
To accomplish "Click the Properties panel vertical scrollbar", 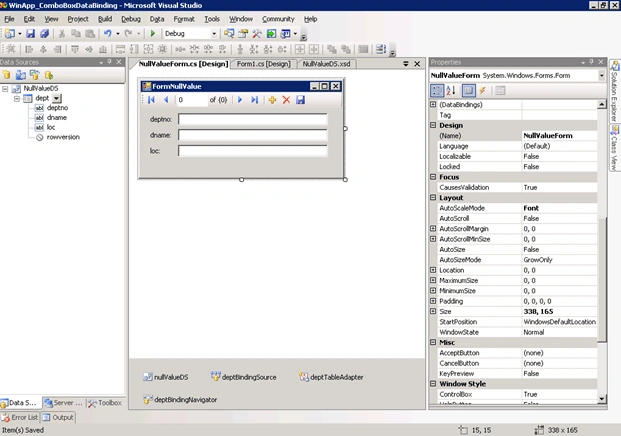I will click(602, 279).
